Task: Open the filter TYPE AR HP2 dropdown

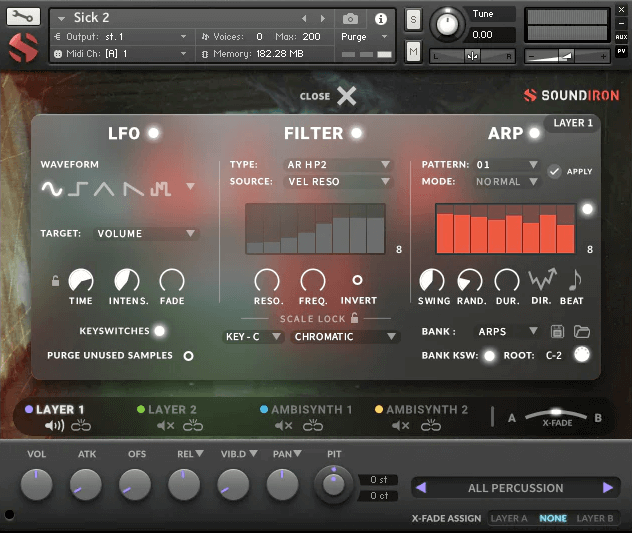Action: [339, 164]
